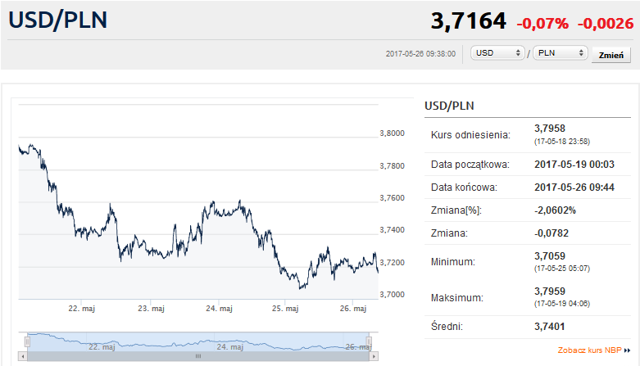The height and width of the screenshot is (366, 640).
Task: Click the large USD/PLN page heading
Action: 58,20
